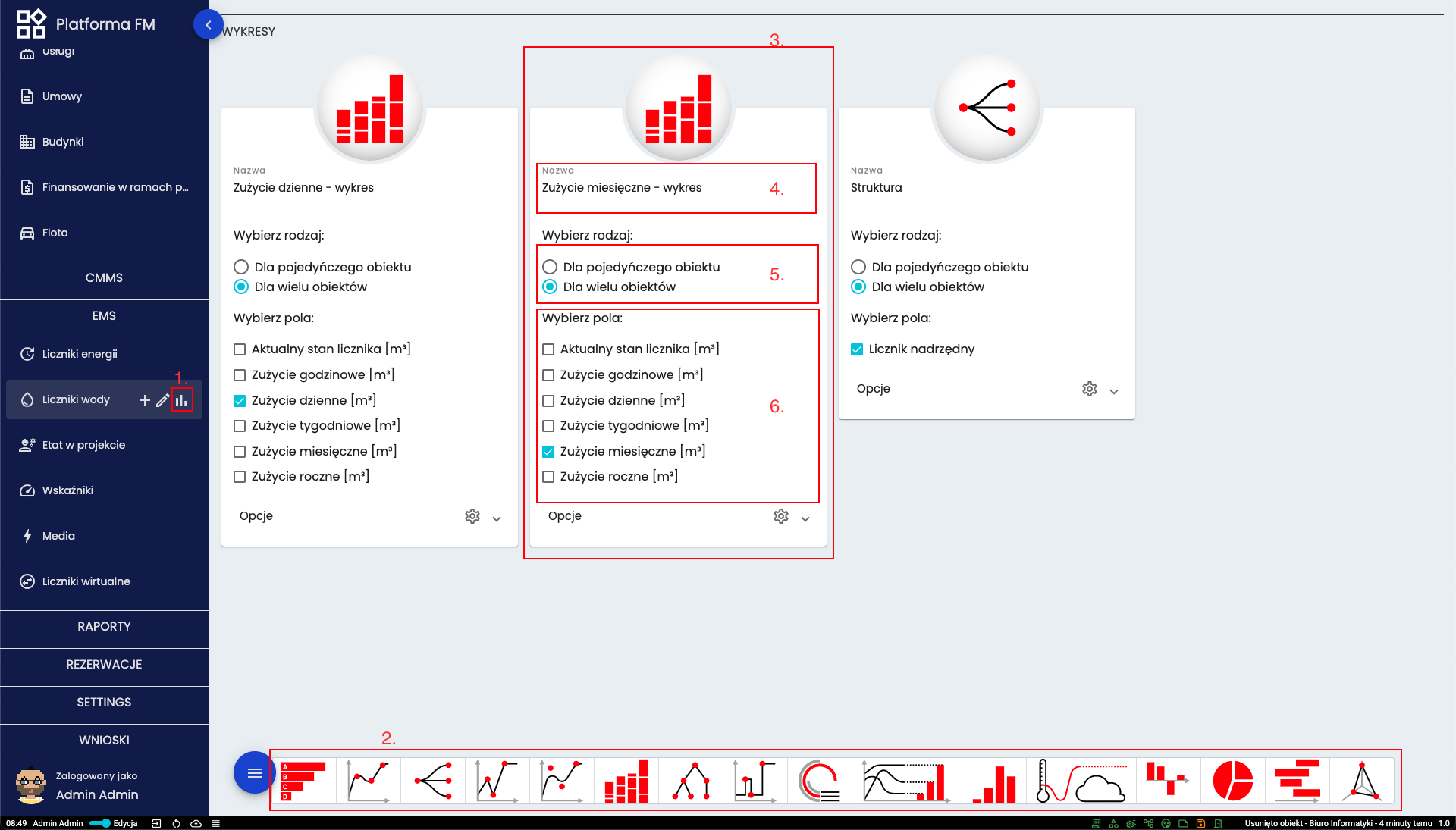
Task: Open Liczniki wirtualne in the sidebar
Action: coord(105,581)
